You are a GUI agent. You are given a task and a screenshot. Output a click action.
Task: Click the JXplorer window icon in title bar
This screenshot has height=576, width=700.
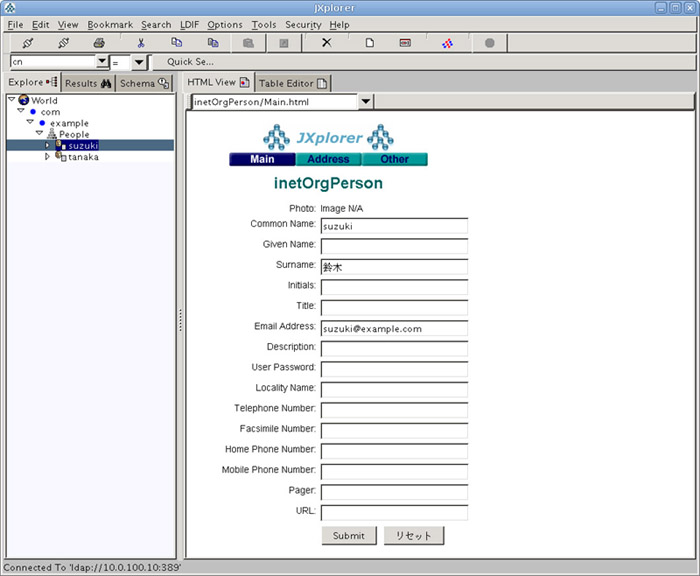[9, 8]
